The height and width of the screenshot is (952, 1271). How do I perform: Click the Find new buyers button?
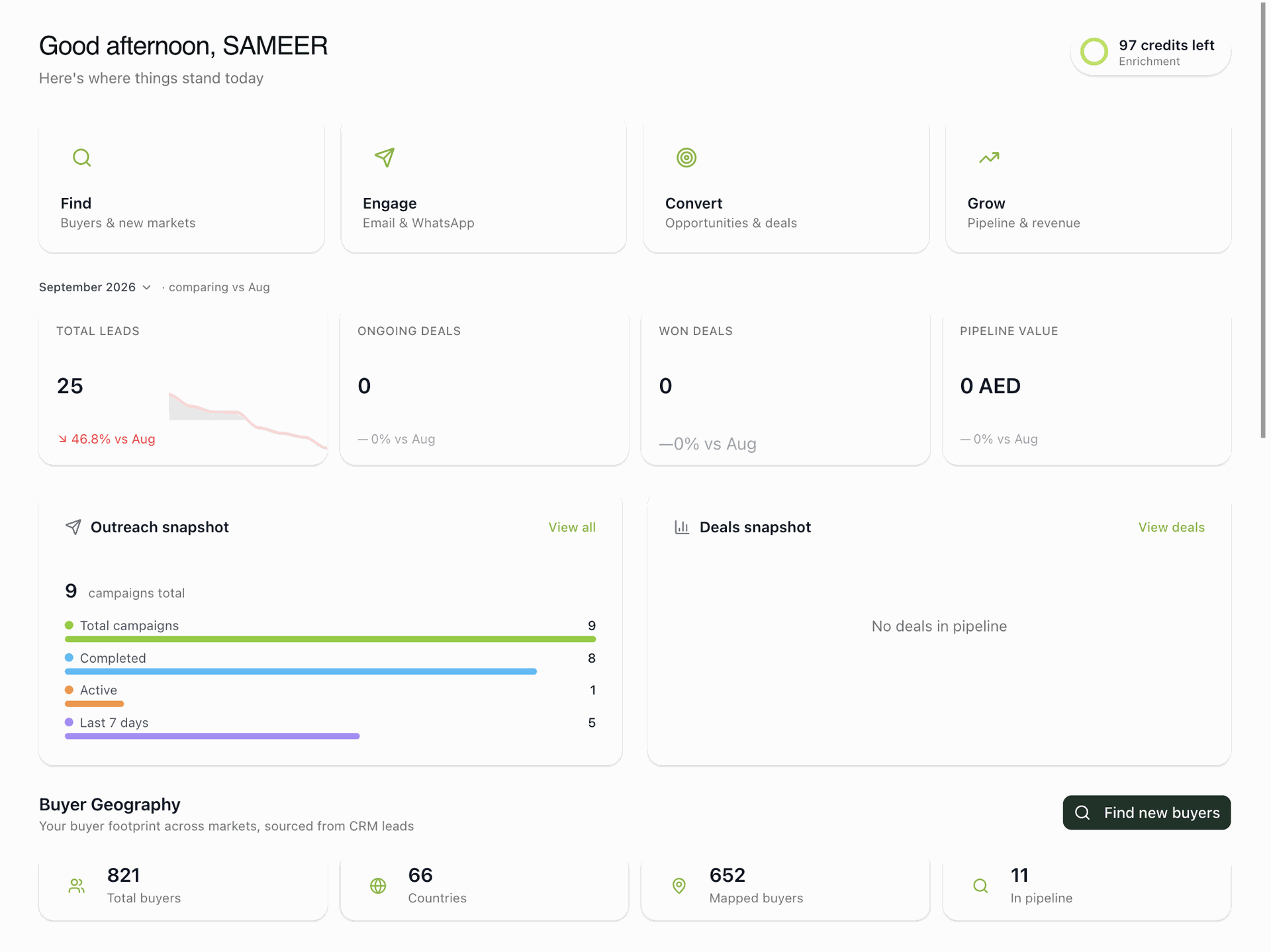(1147, 812)
